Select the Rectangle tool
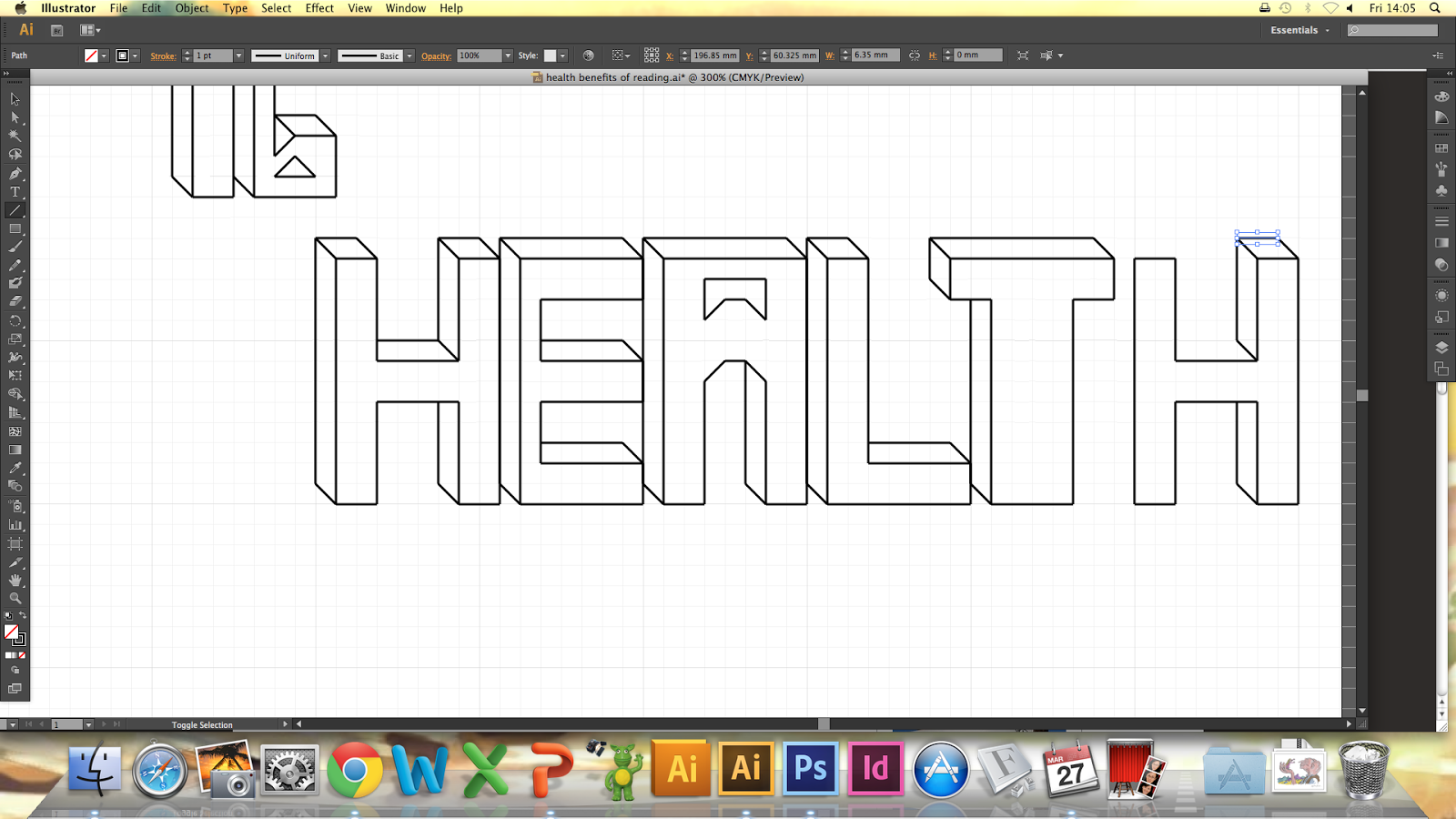1456x819 pixels. coord(15,228)
